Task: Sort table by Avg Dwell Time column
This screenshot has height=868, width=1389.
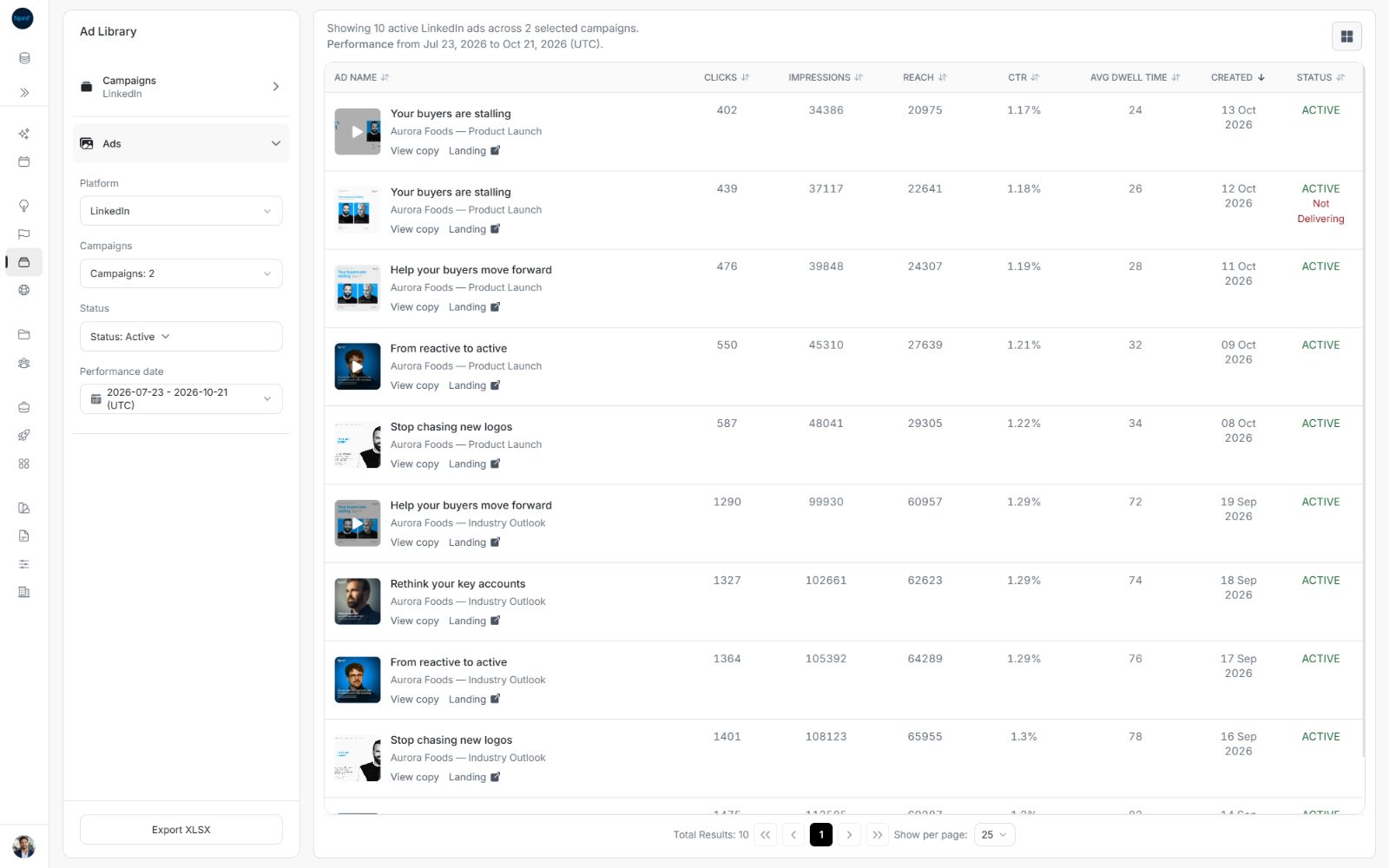Action: [x=1135, y=77]
